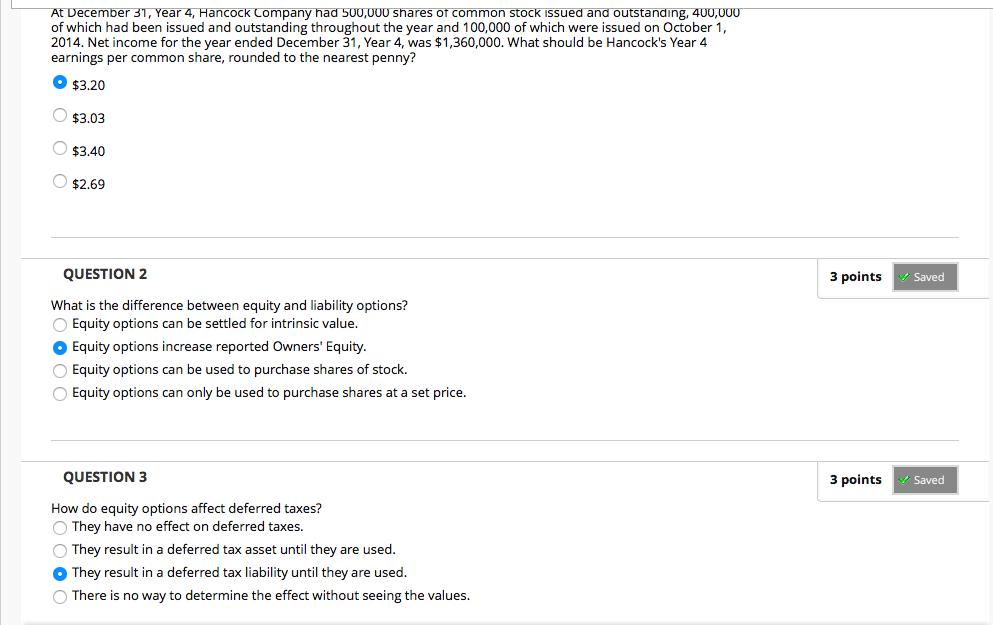Select 'only be used to purchase shares at set price'

[60, 393]
